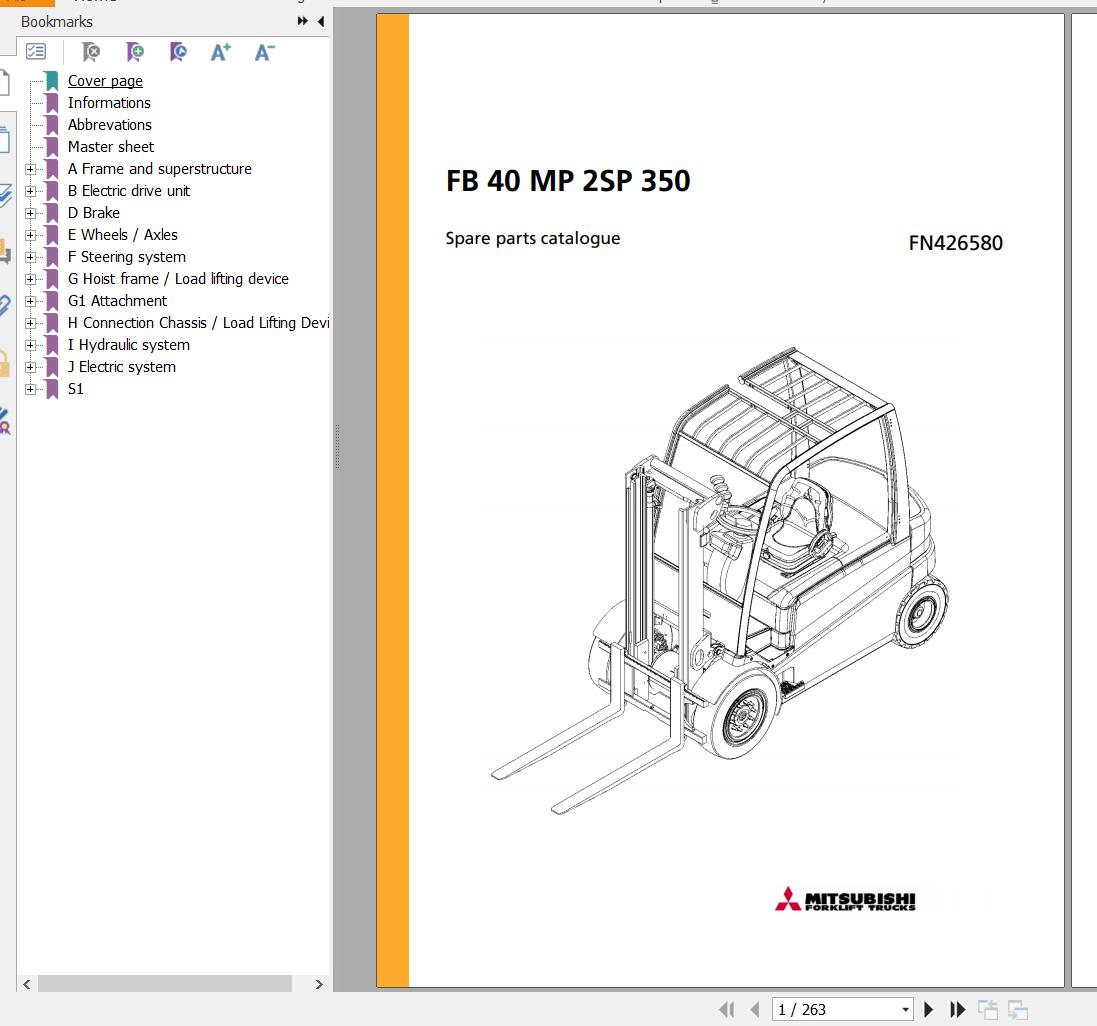Viewport: 1097px width, 1026px height.
Task: Go to last page button
Action: pyautogui.click(x=957, y=1009)
